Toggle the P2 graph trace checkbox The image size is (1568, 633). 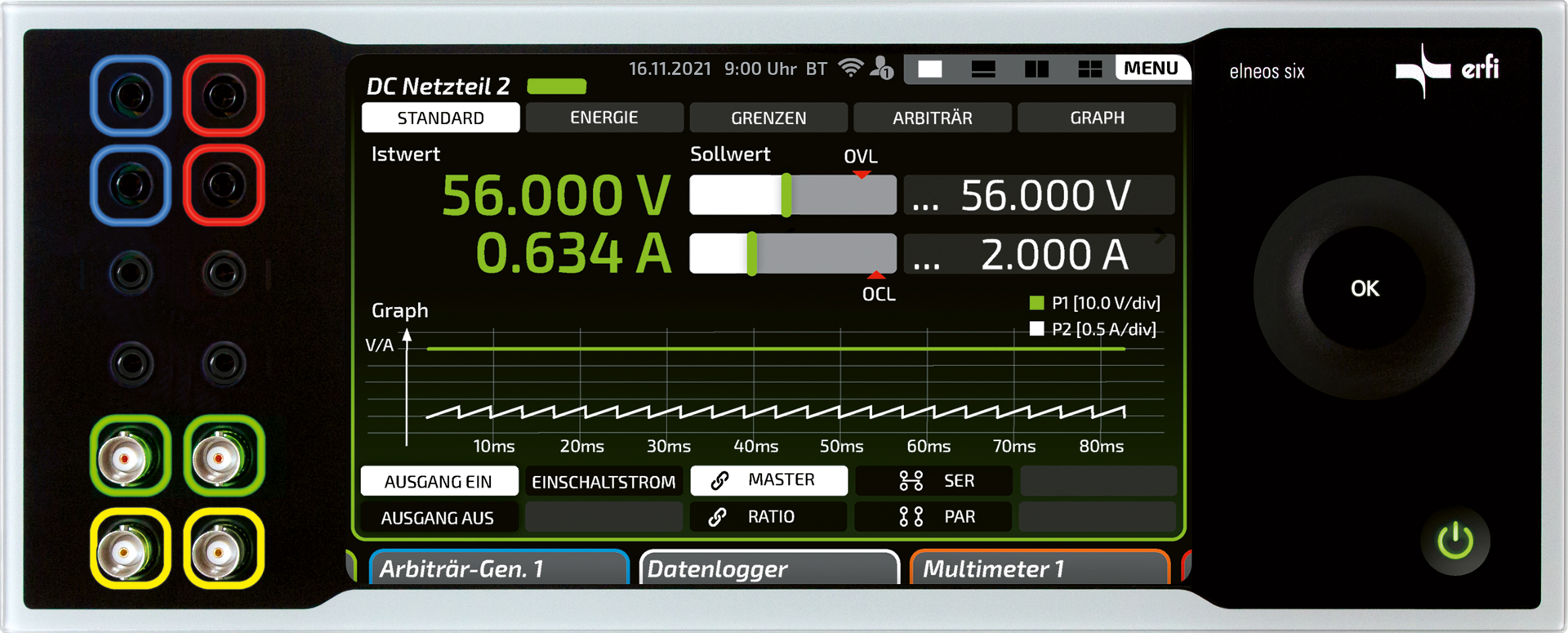(1037, 329)
